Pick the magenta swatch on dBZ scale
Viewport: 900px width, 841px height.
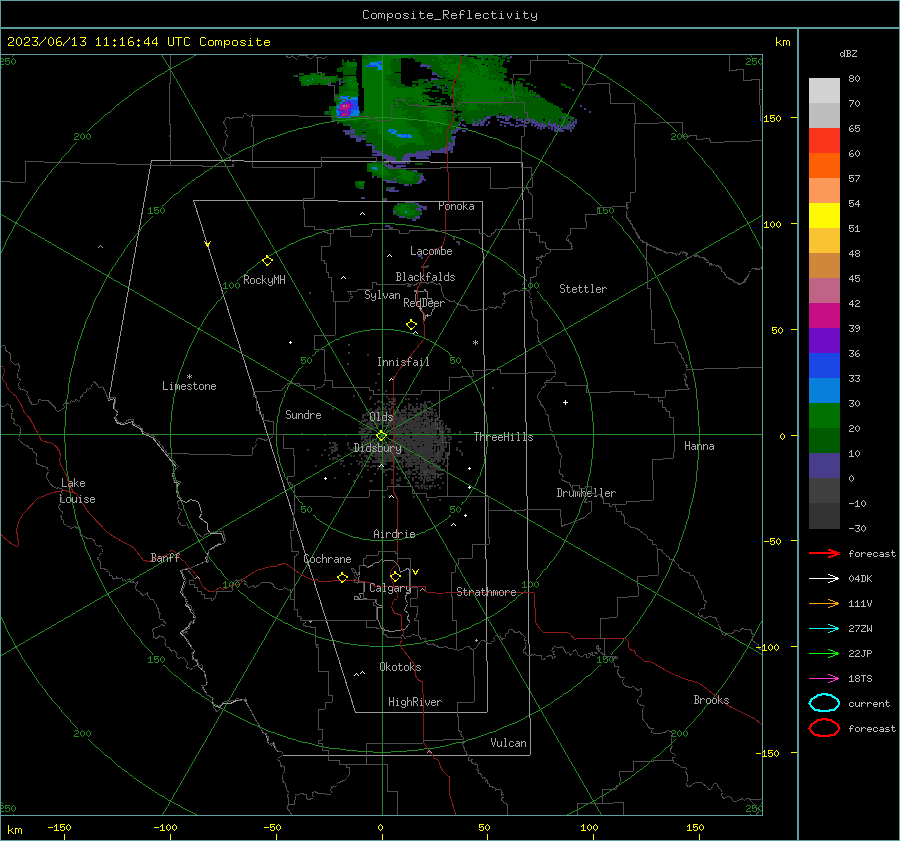pyautogui.click(x=824, y=315)
